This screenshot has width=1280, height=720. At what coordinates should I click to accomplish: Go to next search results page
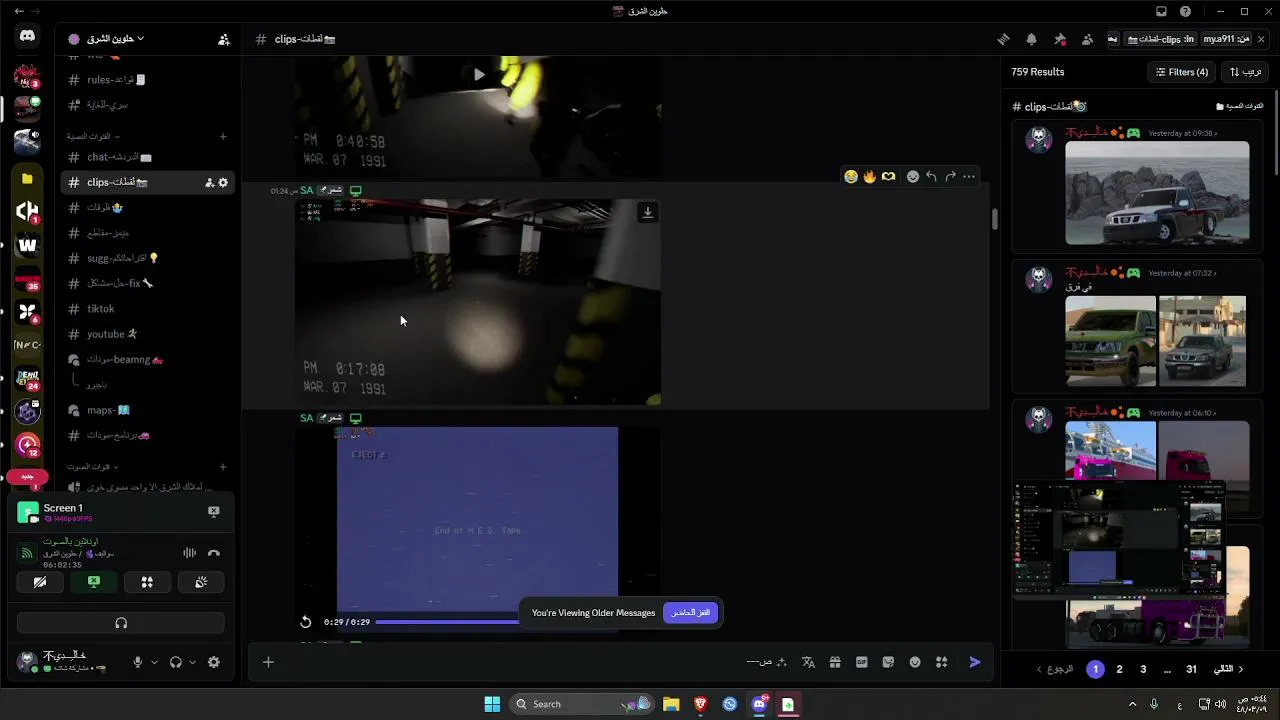click(x=1229, y=669)
